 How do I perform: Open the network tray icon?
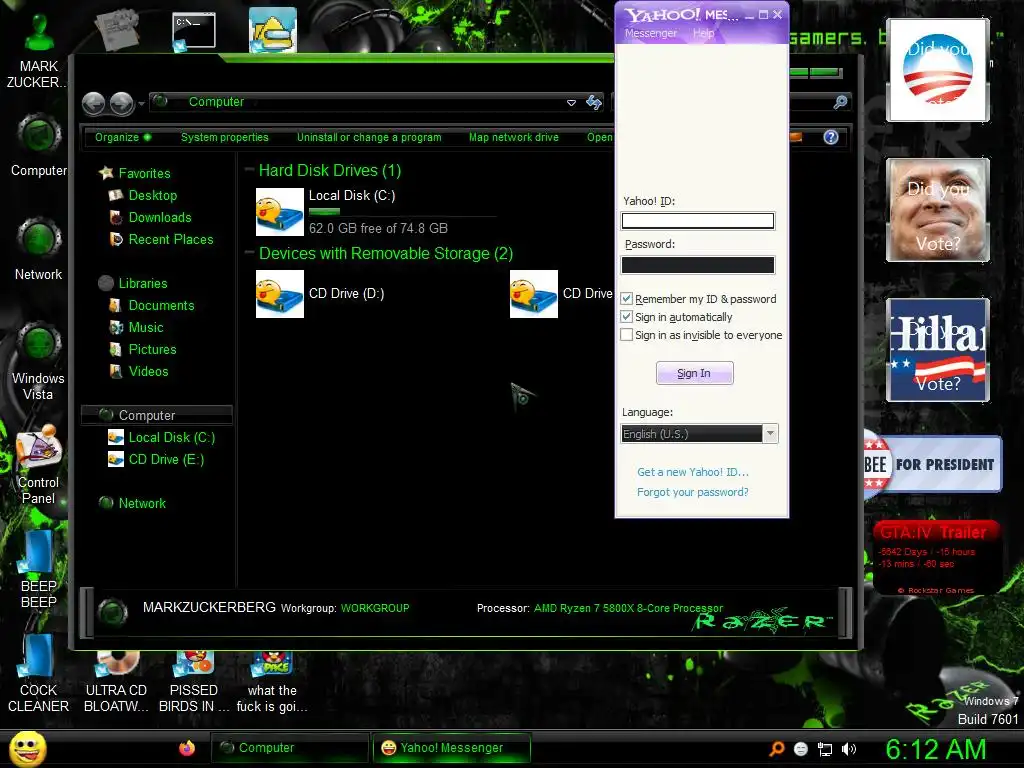825,749
